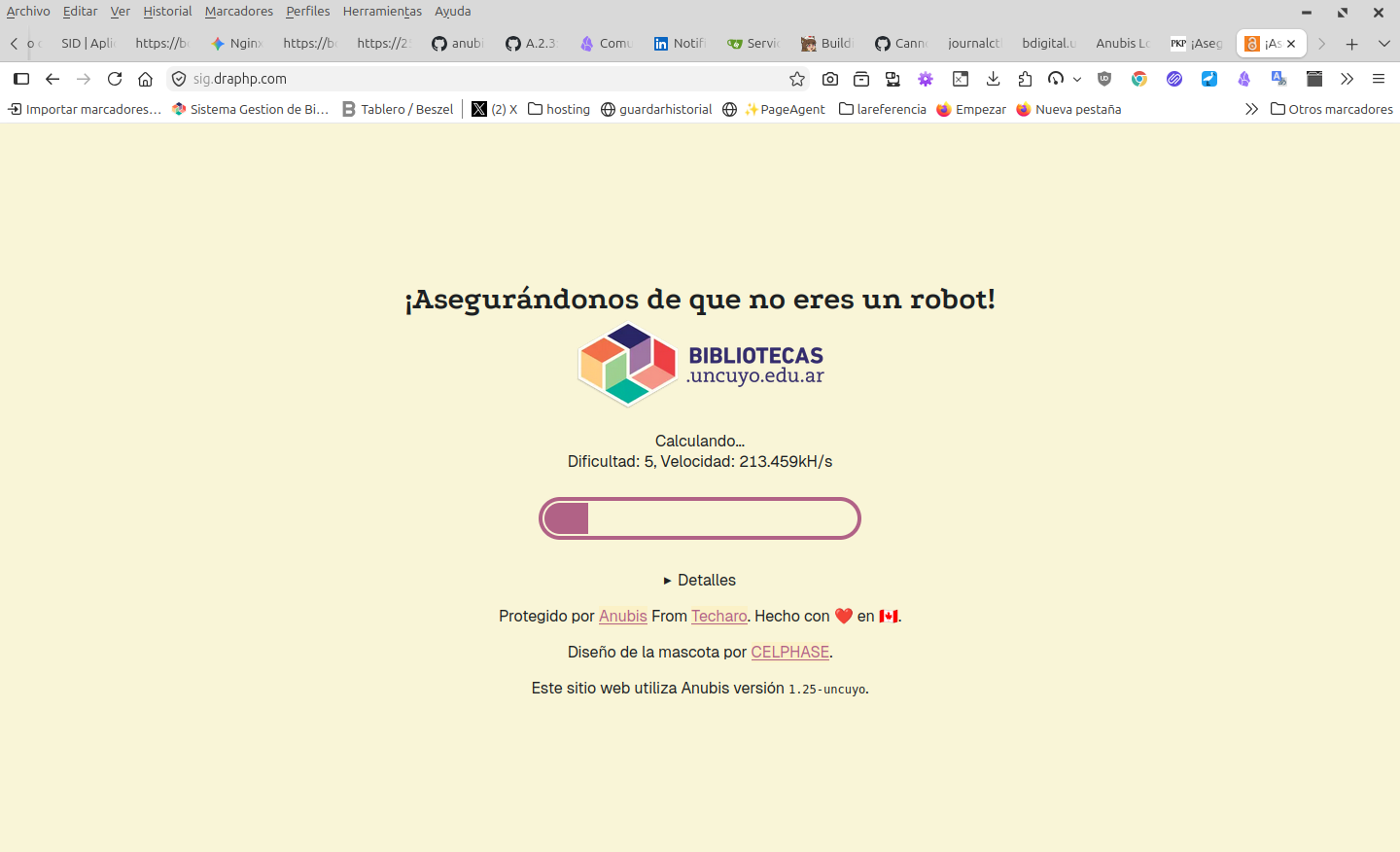Click the headset-shaped extension icon
The height and width of the screenshot is (852, 1400).
click(1056, 79)
